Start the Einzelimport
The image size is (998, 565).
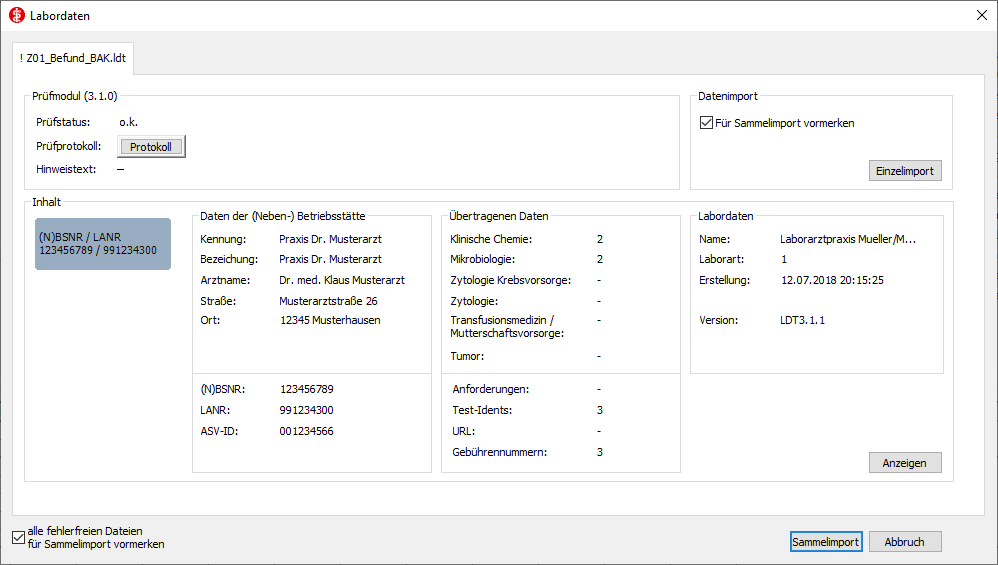pyautogui.click(x=904, y=171)
